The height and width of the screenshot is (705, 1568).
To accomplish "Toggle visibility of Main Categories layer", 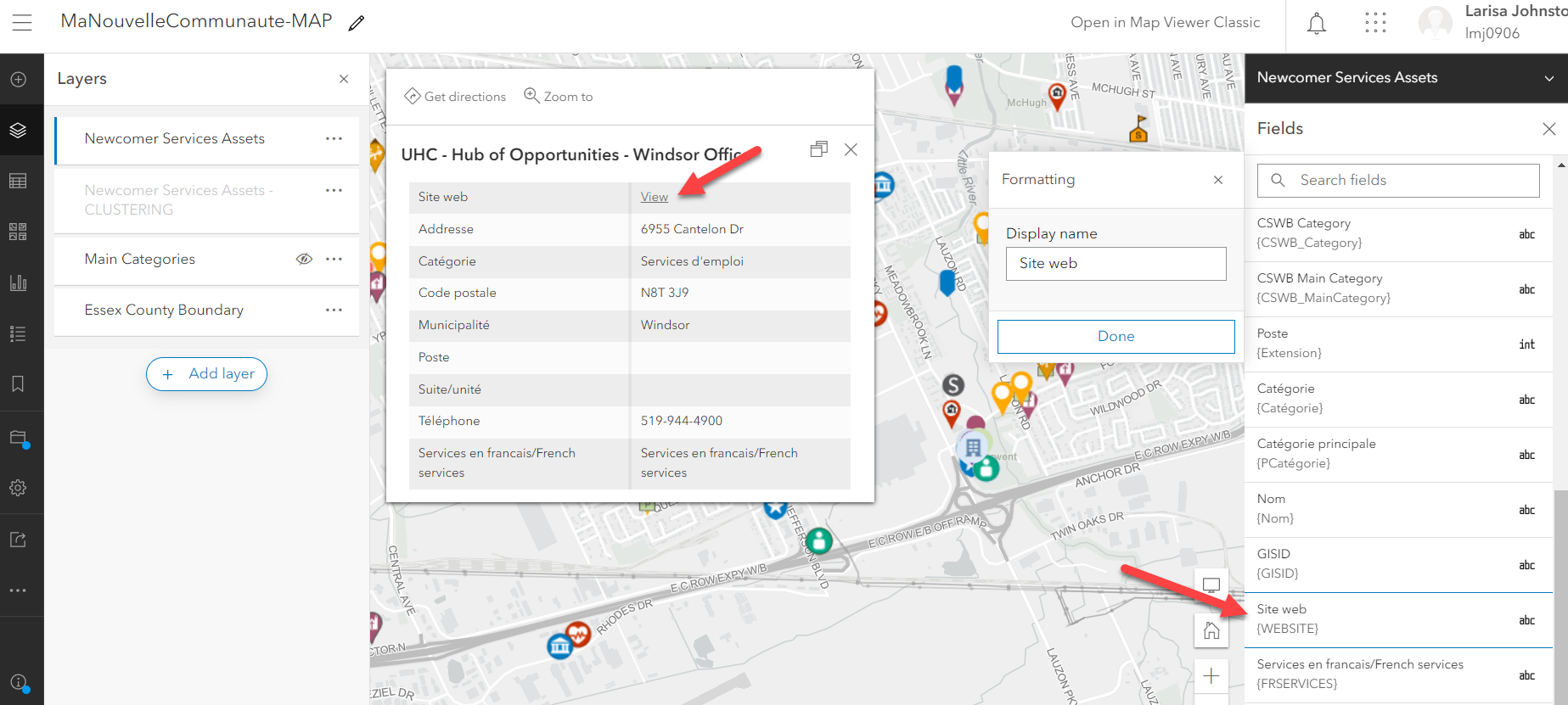I will tap(304, 259).
